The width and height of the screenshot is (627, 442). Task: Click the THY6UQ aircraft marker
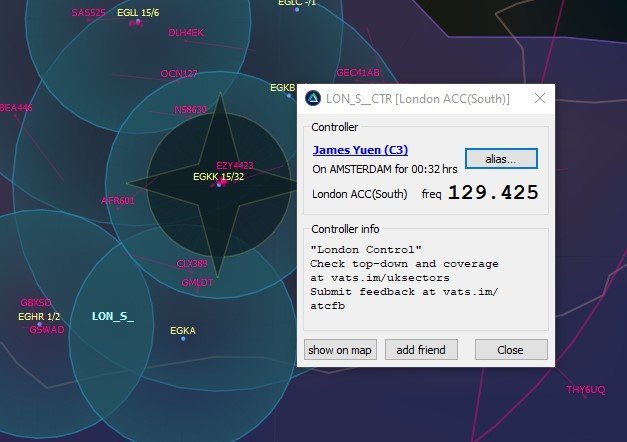(x=585, y=389)
